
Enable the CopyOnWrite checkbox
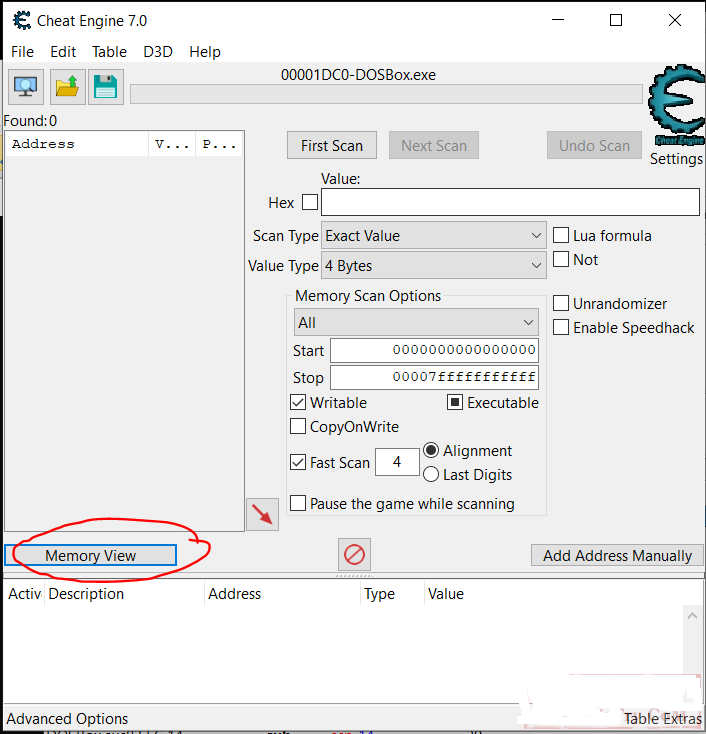pos(298,426)
